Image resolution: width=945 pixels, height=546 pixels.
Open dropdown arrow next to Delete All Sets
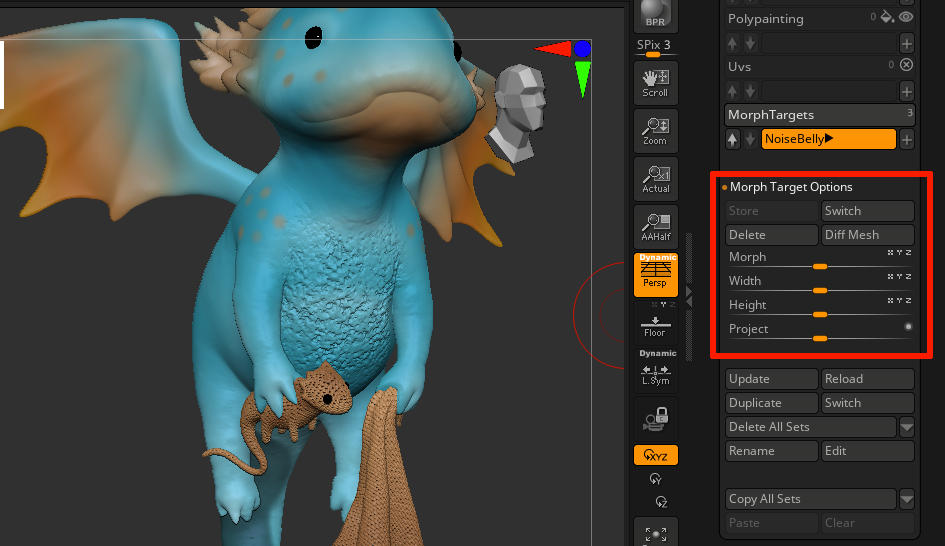[906, 427]
